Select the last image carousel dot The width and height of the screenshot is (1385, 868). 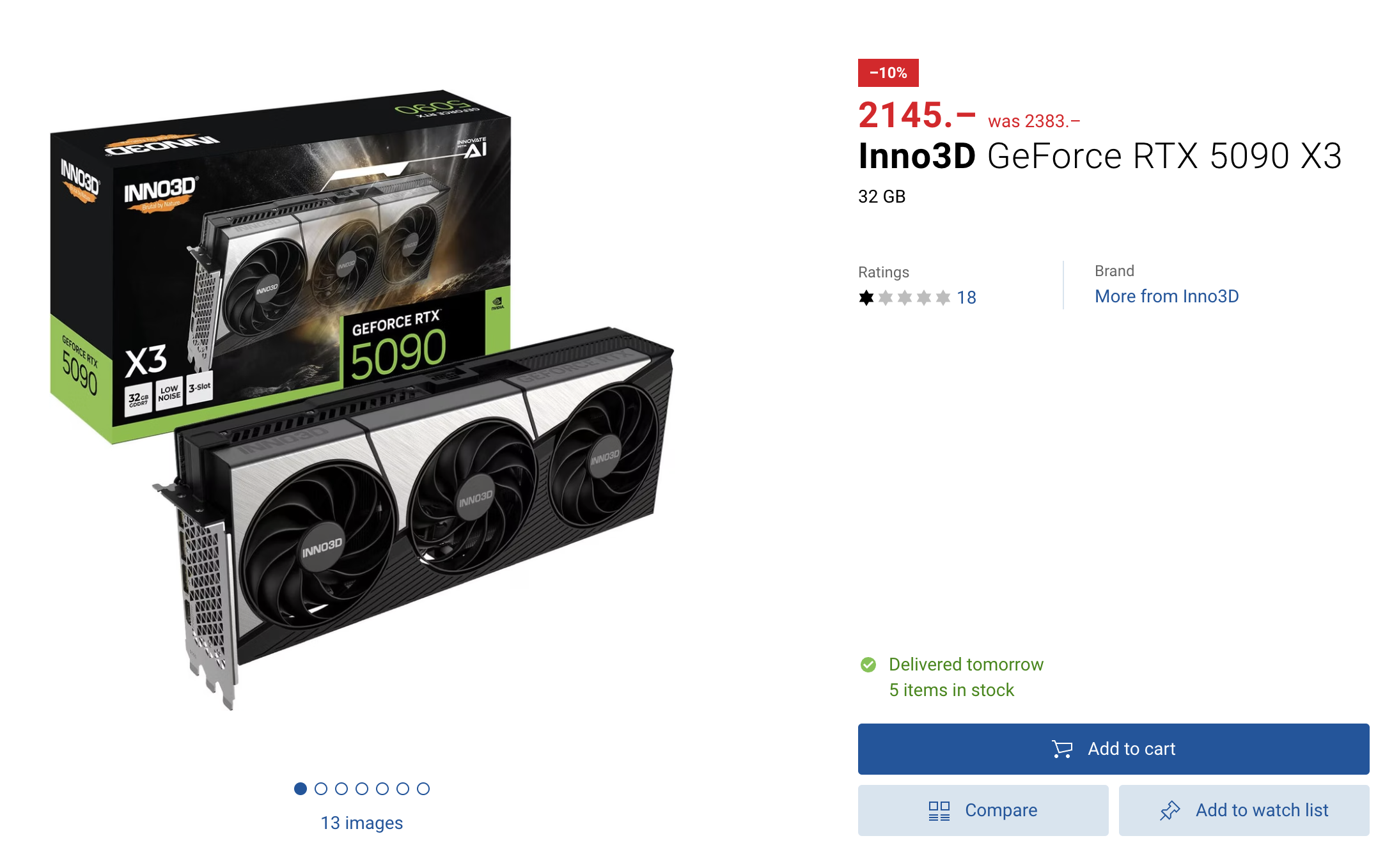point(423,789)
